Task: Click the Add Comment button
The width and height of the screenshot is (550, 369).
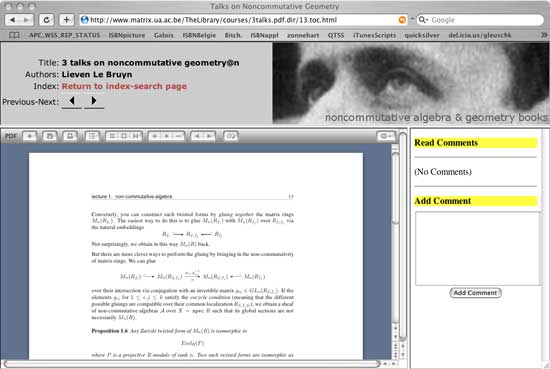Action: [x=475, y=293]
